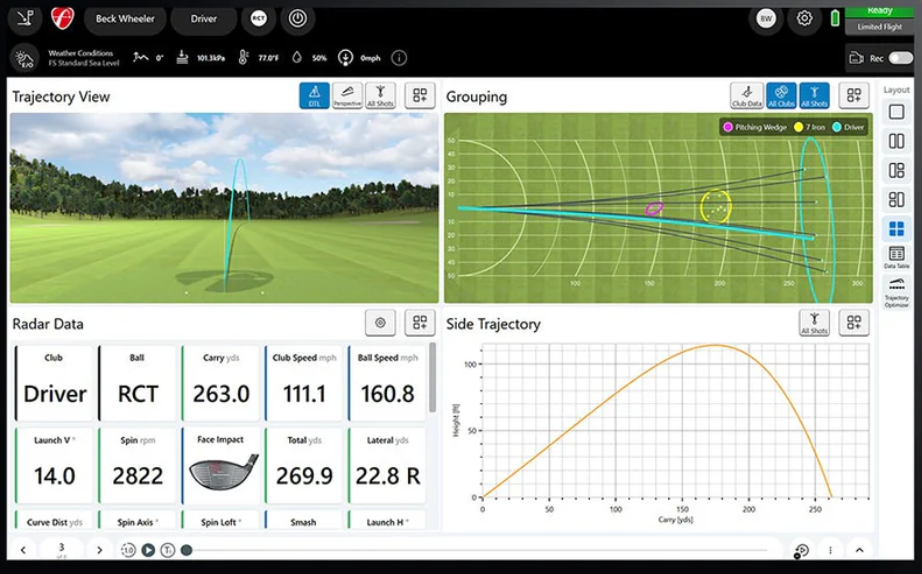Open the golf flag practice mode icon
Viewport: 922px width, 574px height.
pyautogui.click(x=25, y=19)
